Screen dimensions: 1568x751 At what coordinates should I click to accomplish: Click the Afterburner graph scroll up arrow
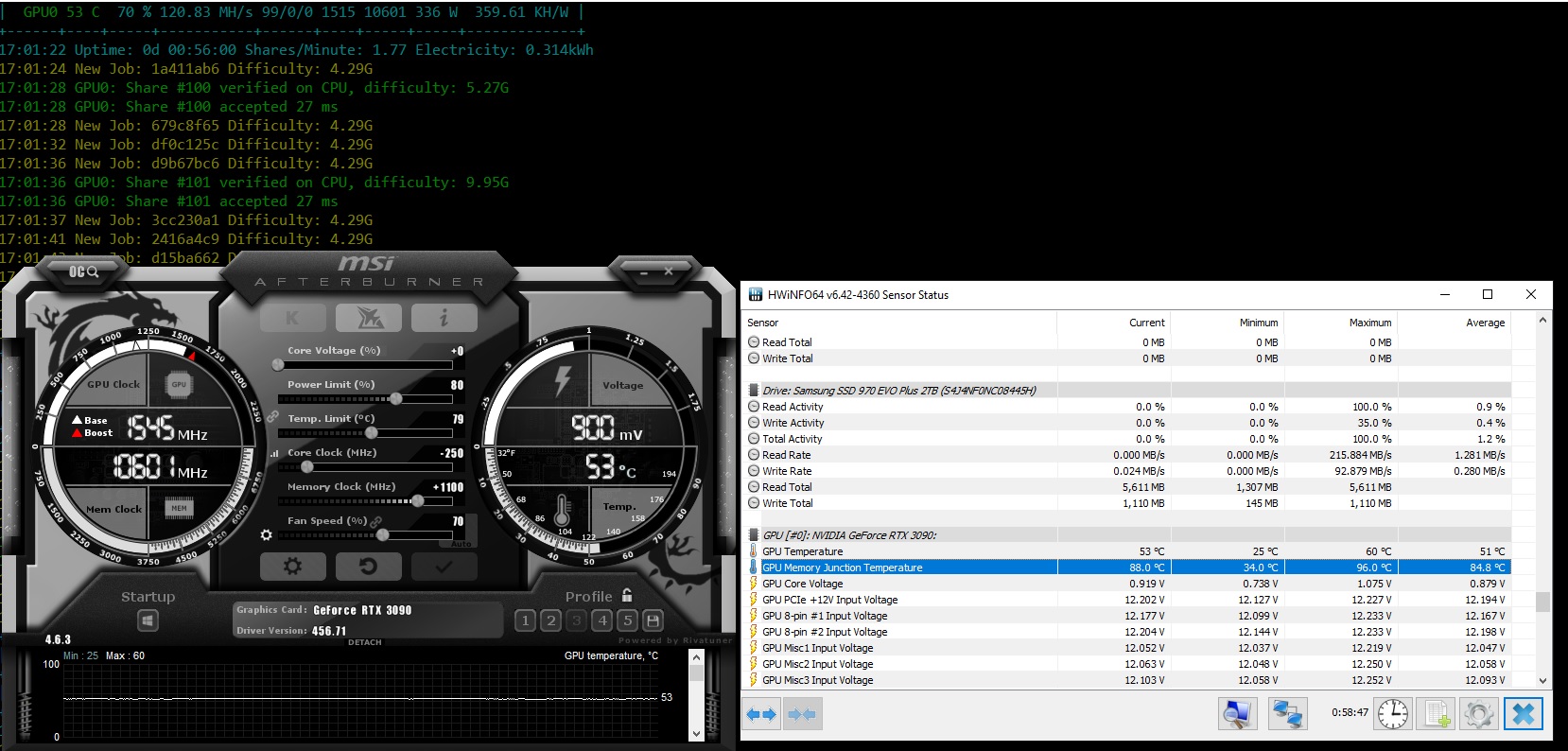tap(697, 657)
